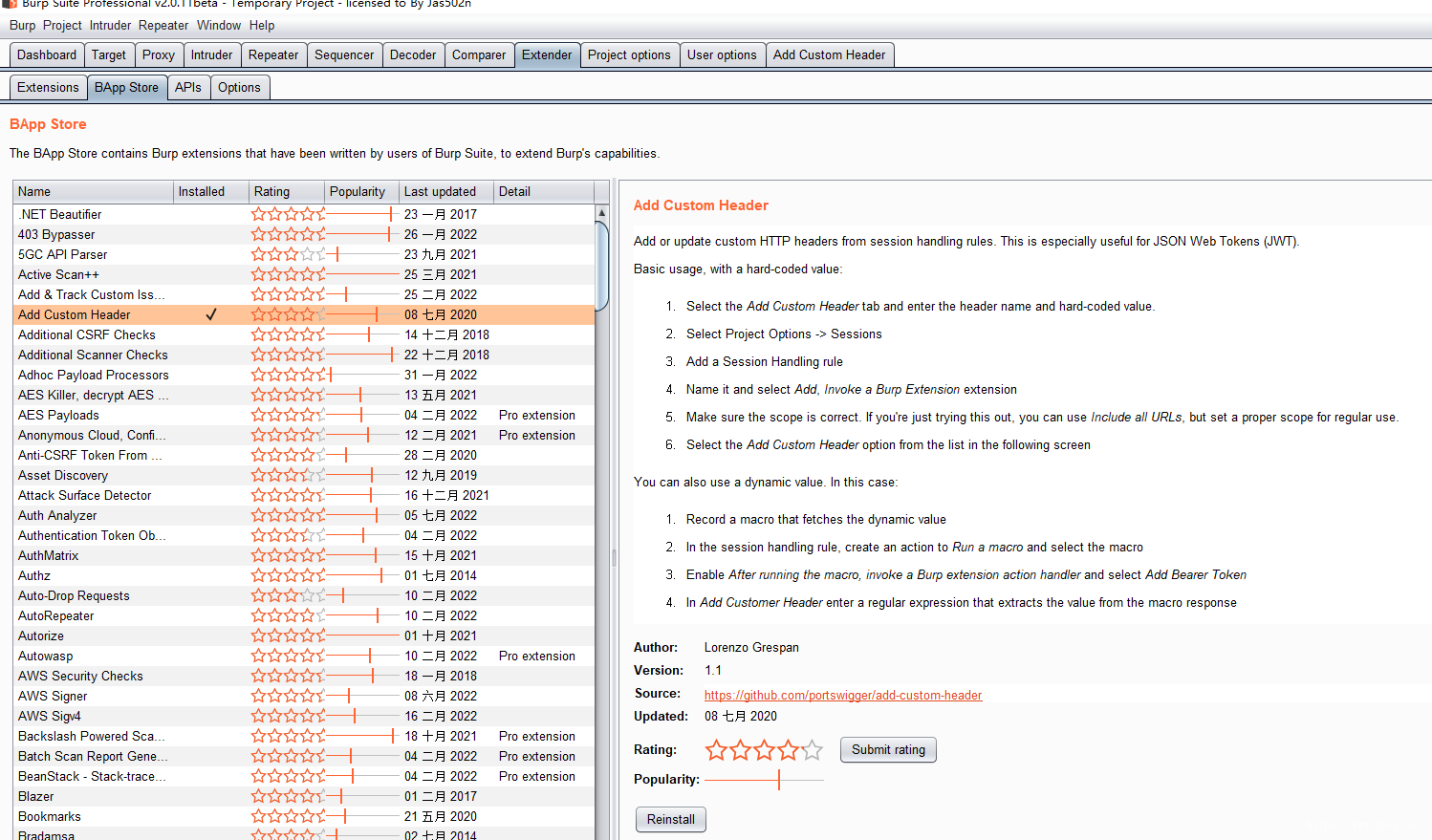Click the extension list vertical scrollbar
The image size is (1432, 840).
point(601,266)
